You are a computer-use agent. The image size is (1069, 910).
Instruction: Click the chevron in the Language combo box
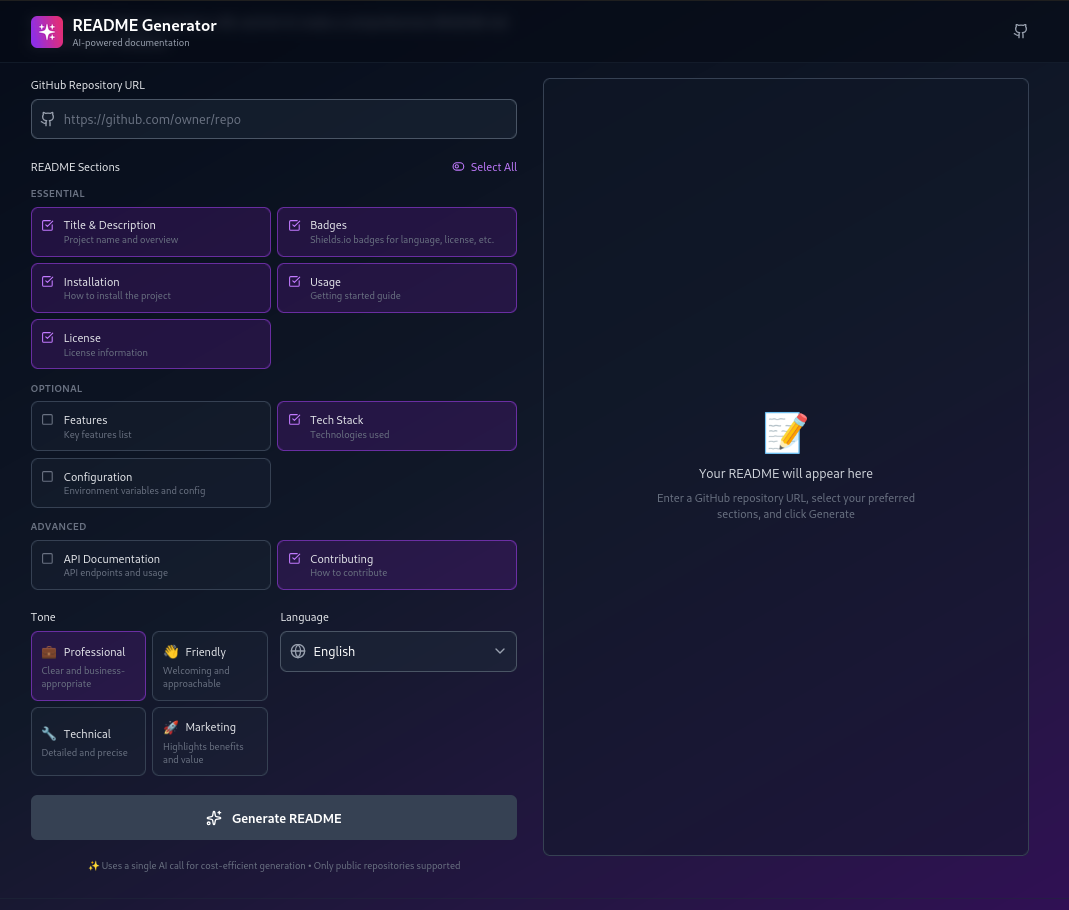[x=499, y=651]
